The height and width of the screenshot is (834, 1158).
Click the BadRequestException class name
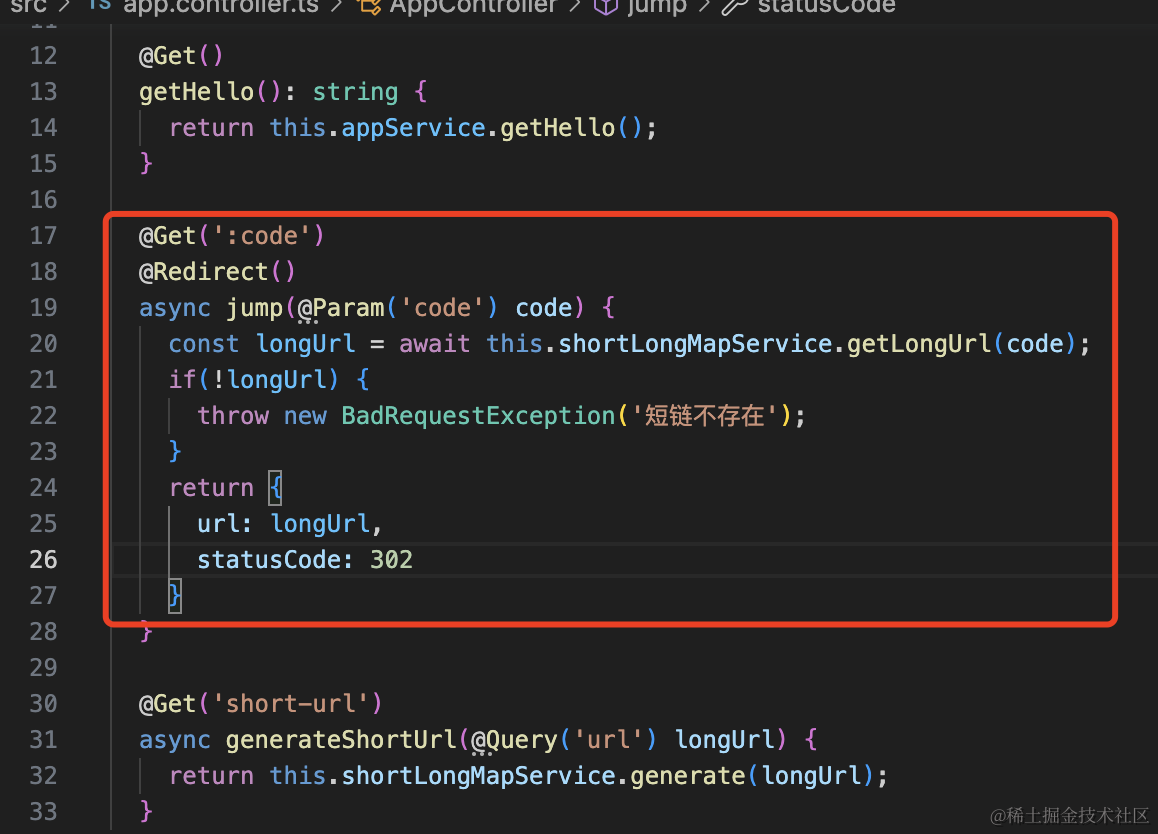pos(478,416)
